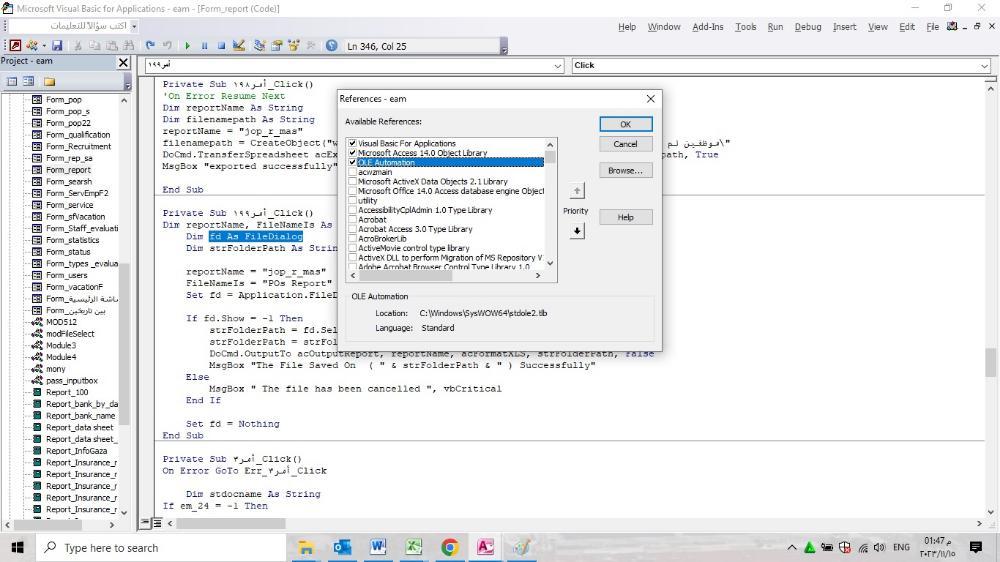Open the Window menu
The image size is (1000, 562).
664,27
